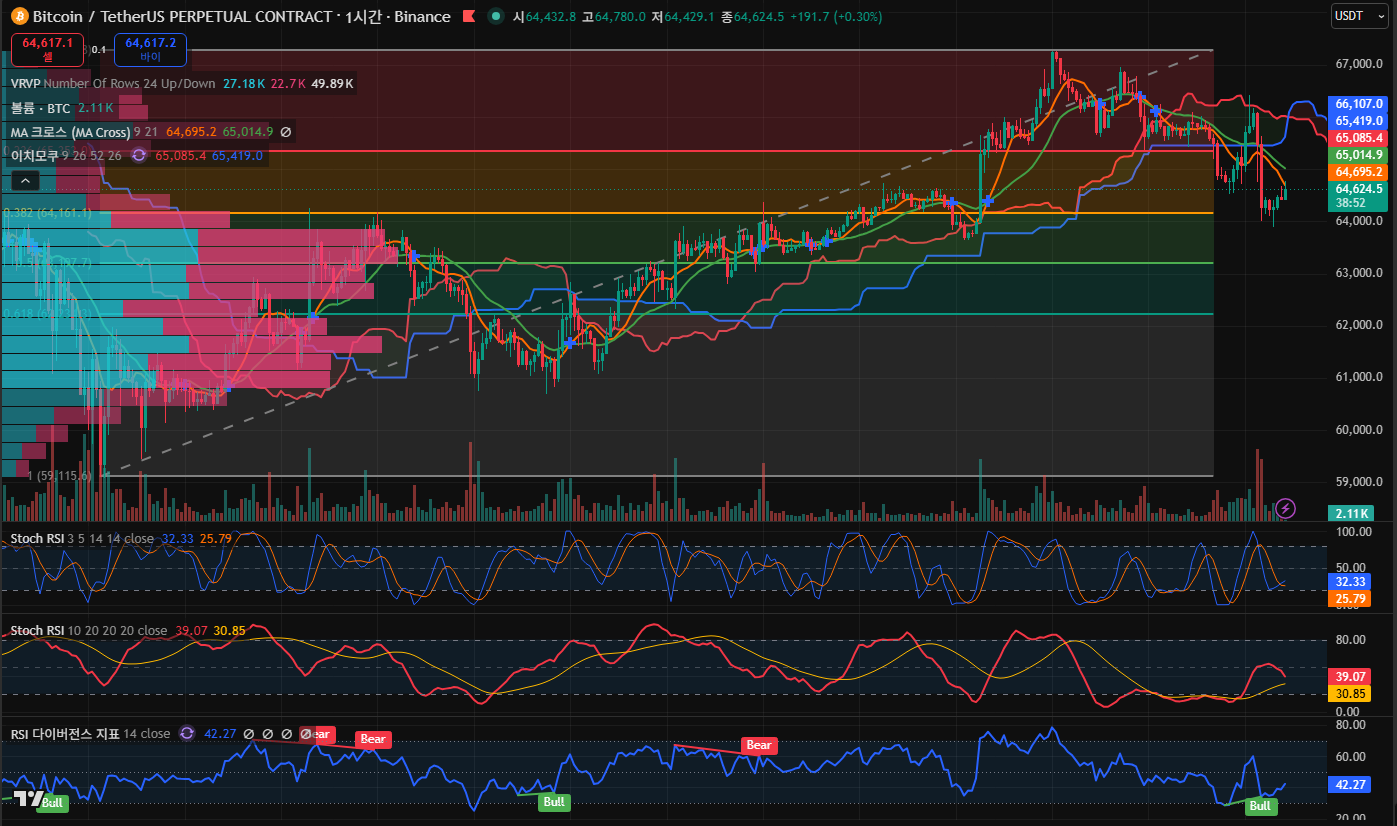The image size is (1397, 826).
Task: Click the open value 시64,432.8
Action: [545, 17]
